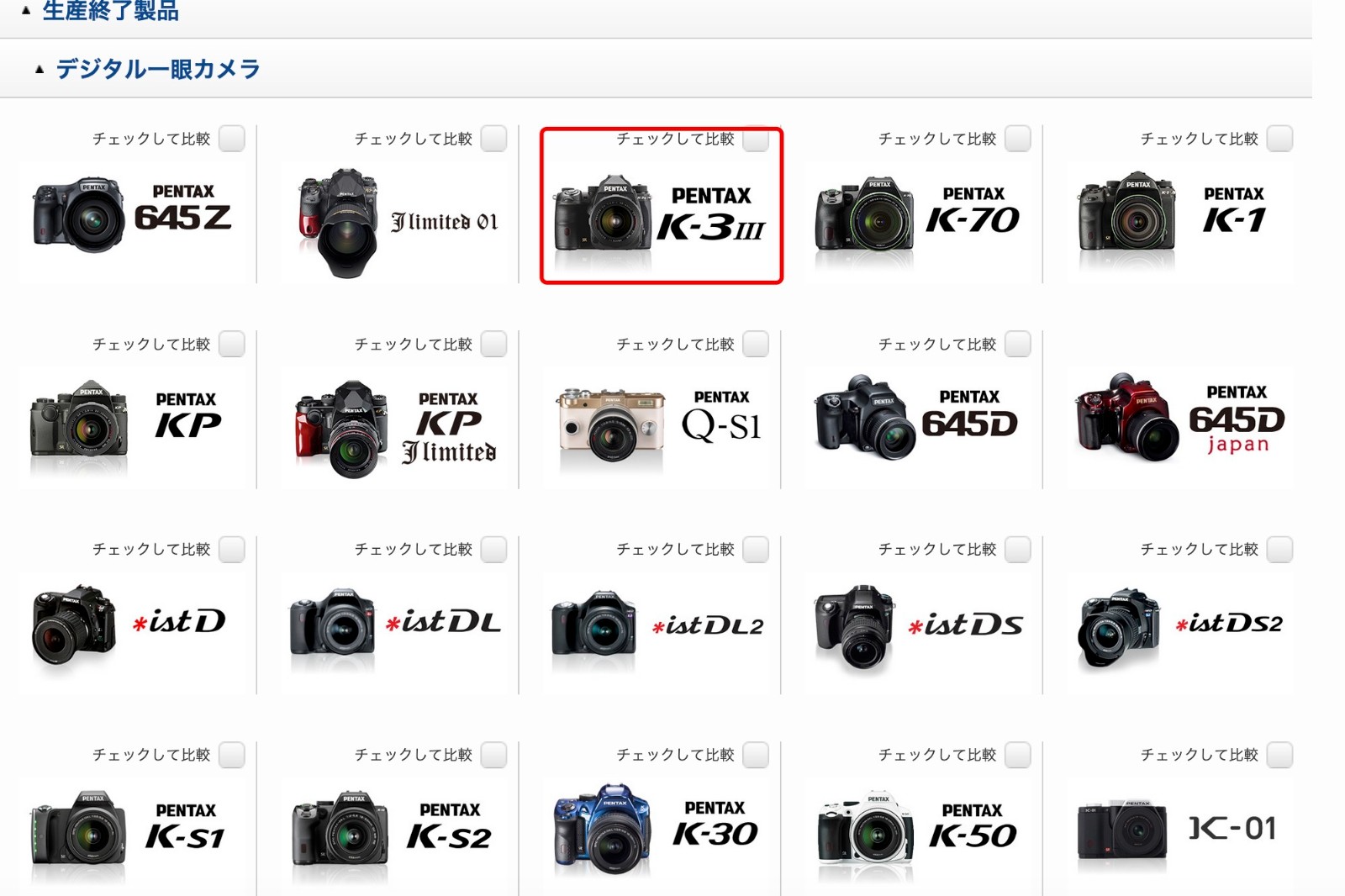Open the black PENTAX 645D camera image
This screenshot has width=1345, height=896.
[865, 417]
